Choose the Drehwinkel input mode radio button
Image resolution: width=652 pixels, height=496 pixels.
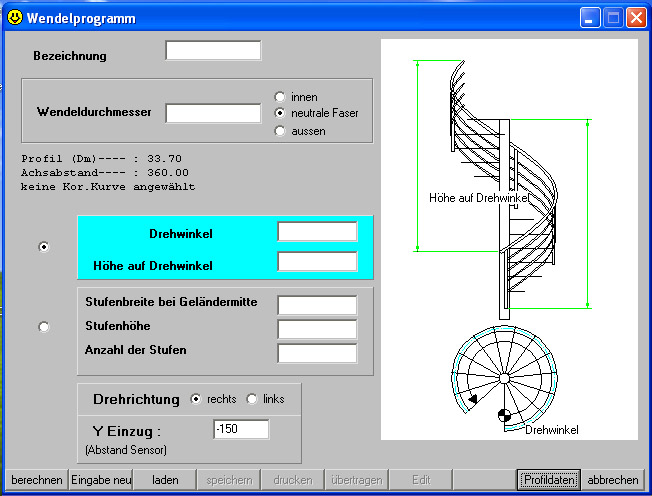point(44,247)
